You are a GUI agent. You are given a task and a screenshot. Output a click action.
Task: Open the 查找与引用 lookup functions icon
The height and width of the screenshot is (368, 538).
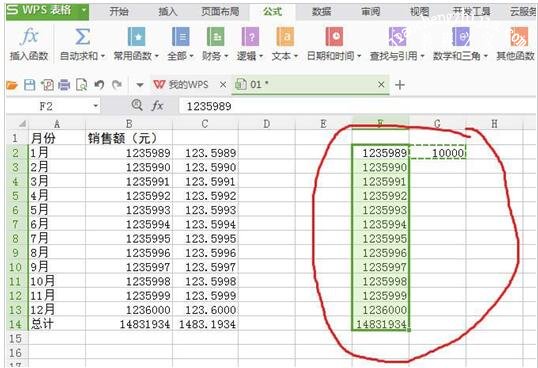click(x=397, y=36)
